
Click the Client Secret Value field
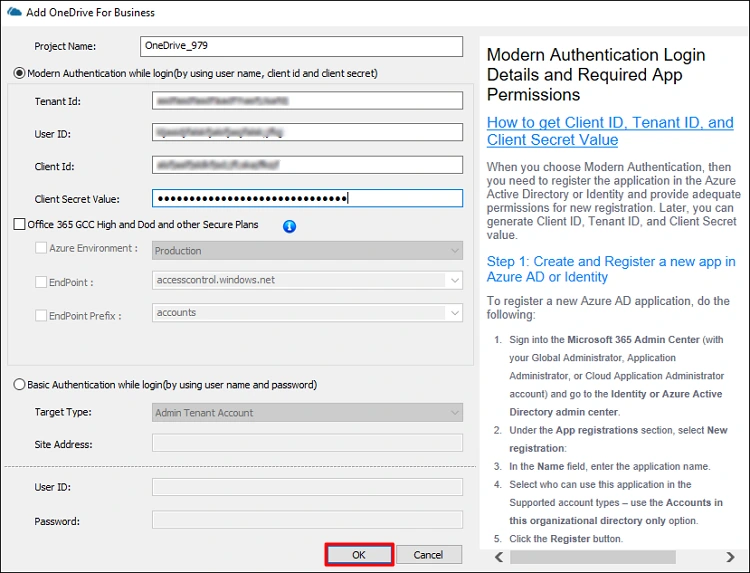tap(307, 198)
